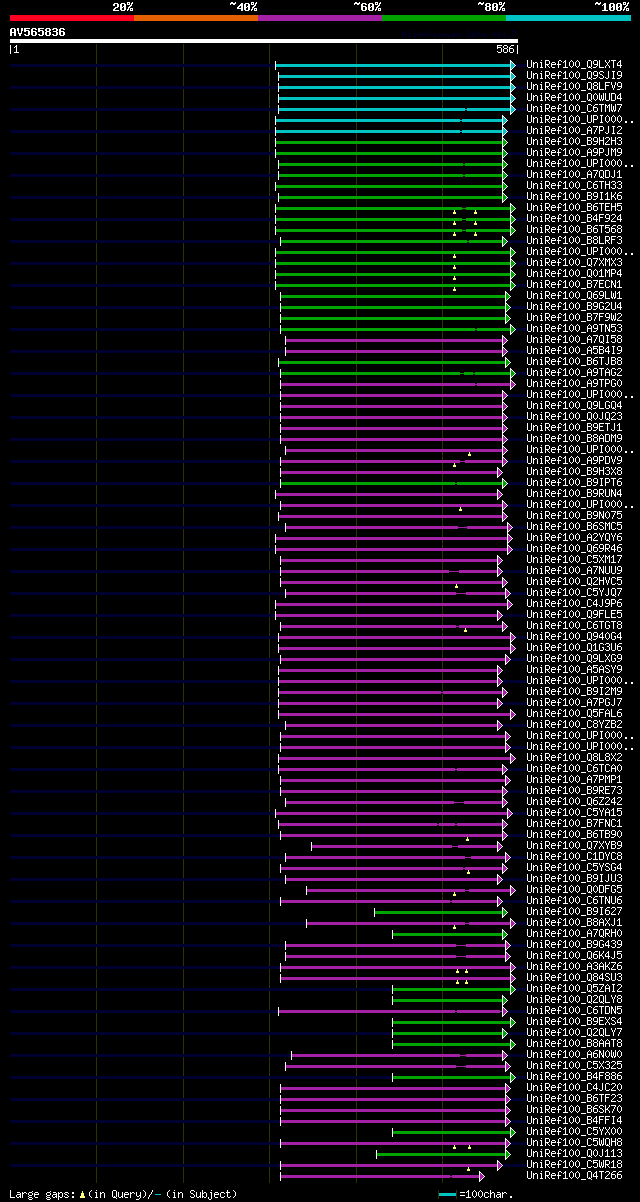Image resolution: width=640 pixels, height=1202 pixels.
Task: Click the cyan alignment bar for Q9LXT4
Action: pos(395,64)
